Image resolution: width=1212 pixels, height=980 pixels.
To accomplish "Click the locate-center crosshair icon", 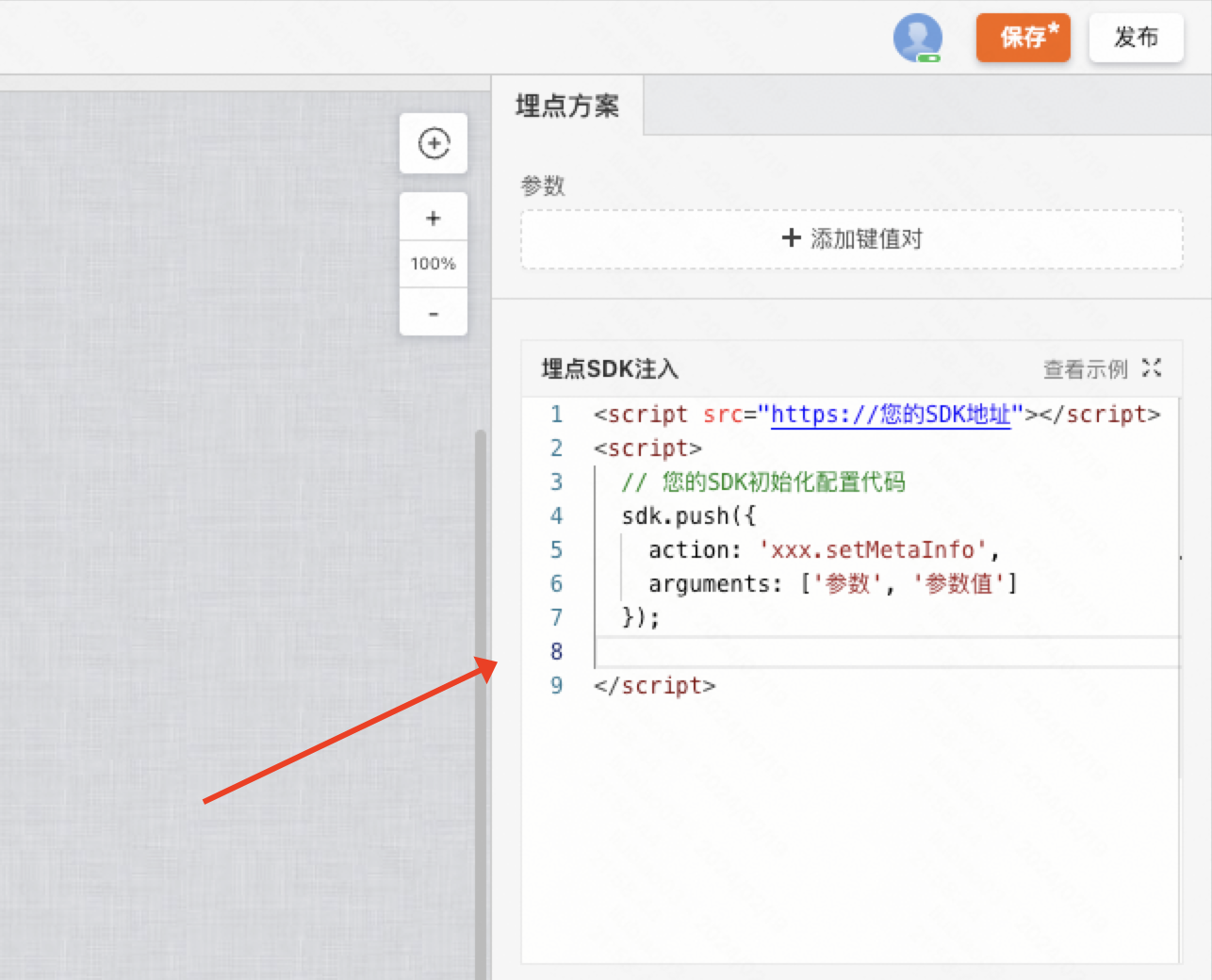I will click(x=434, y=143).
